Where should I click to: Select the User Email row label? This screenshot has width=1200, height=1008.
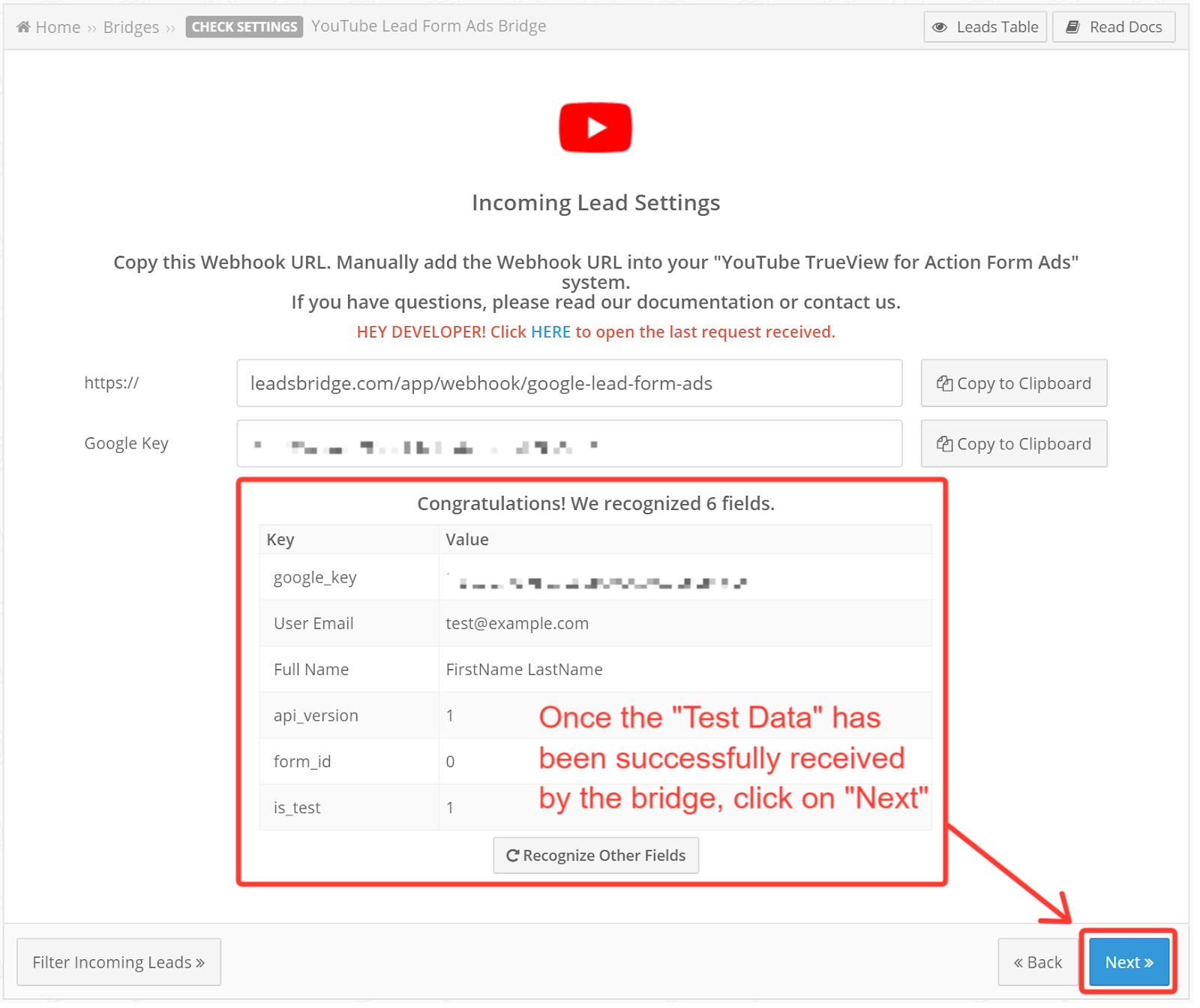(x=313, y=623)
